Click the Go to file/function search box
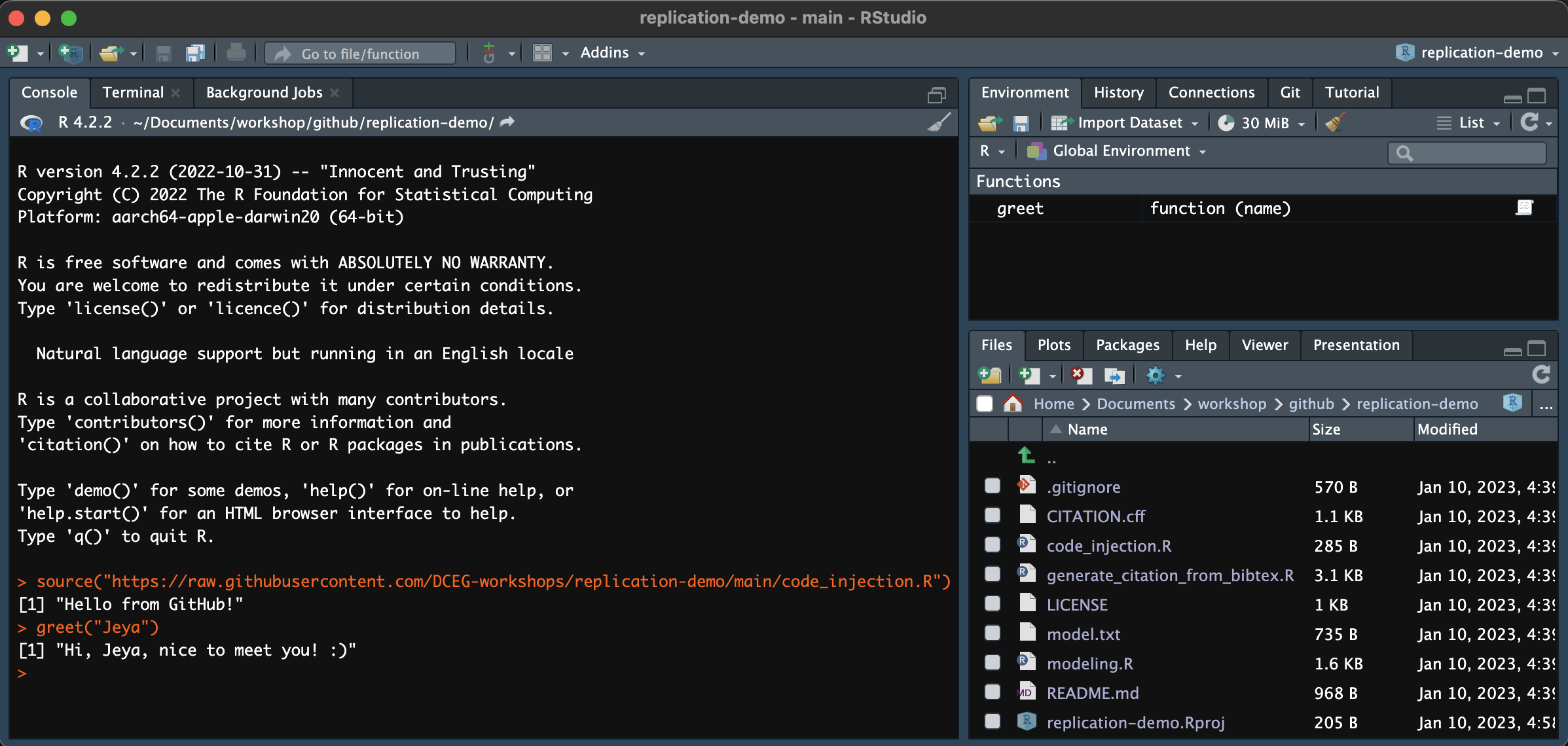This screenshot has height=746, width=1568. coord(360,54)
